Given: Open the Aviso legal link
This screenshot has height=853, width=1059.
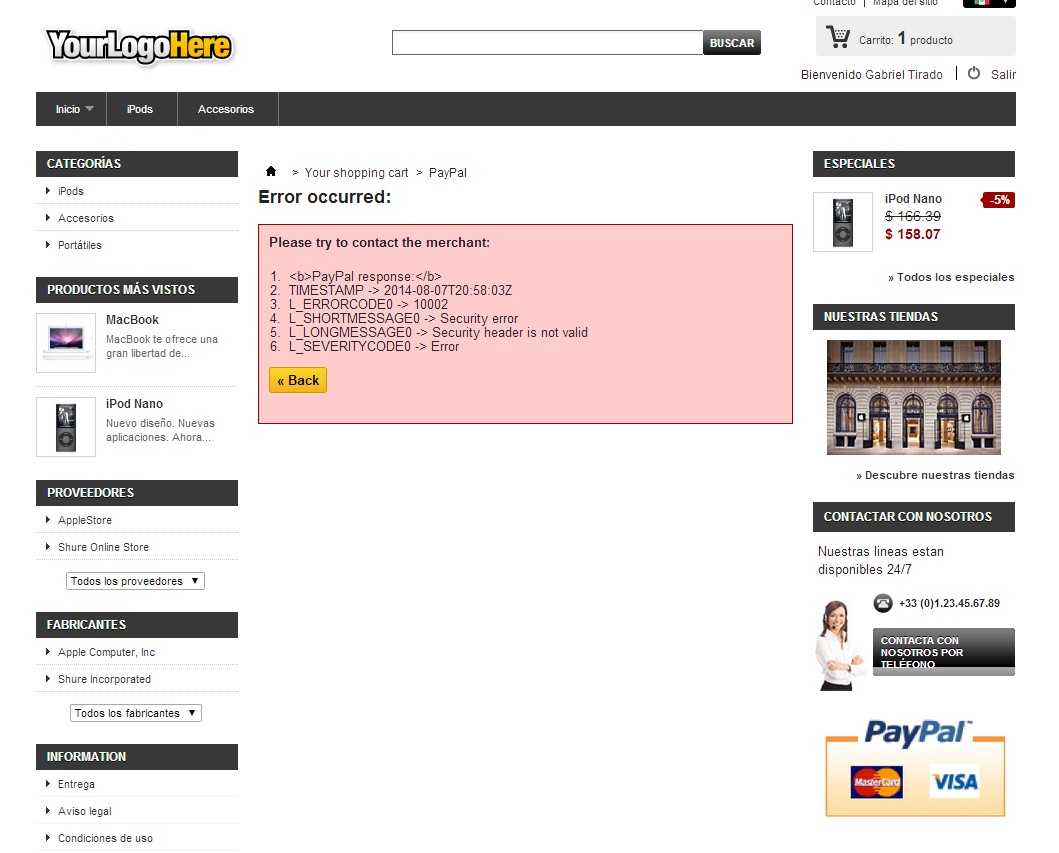Looking at the screenshot, I should [84, 811].
